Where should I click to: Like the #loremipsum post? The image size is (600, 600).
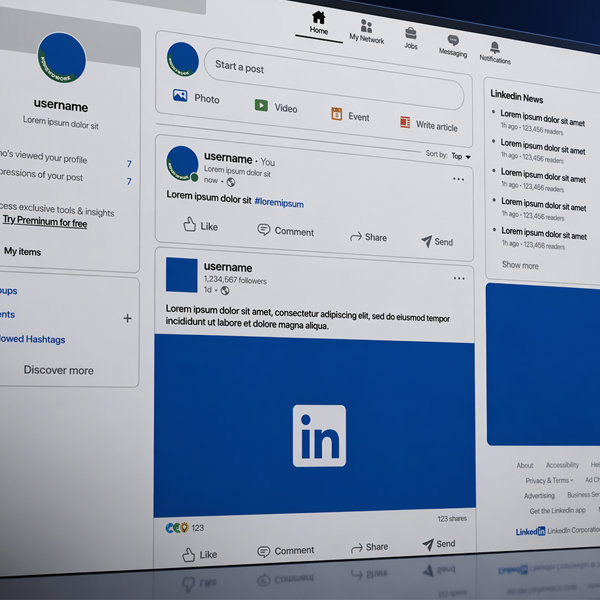point(200,225)
